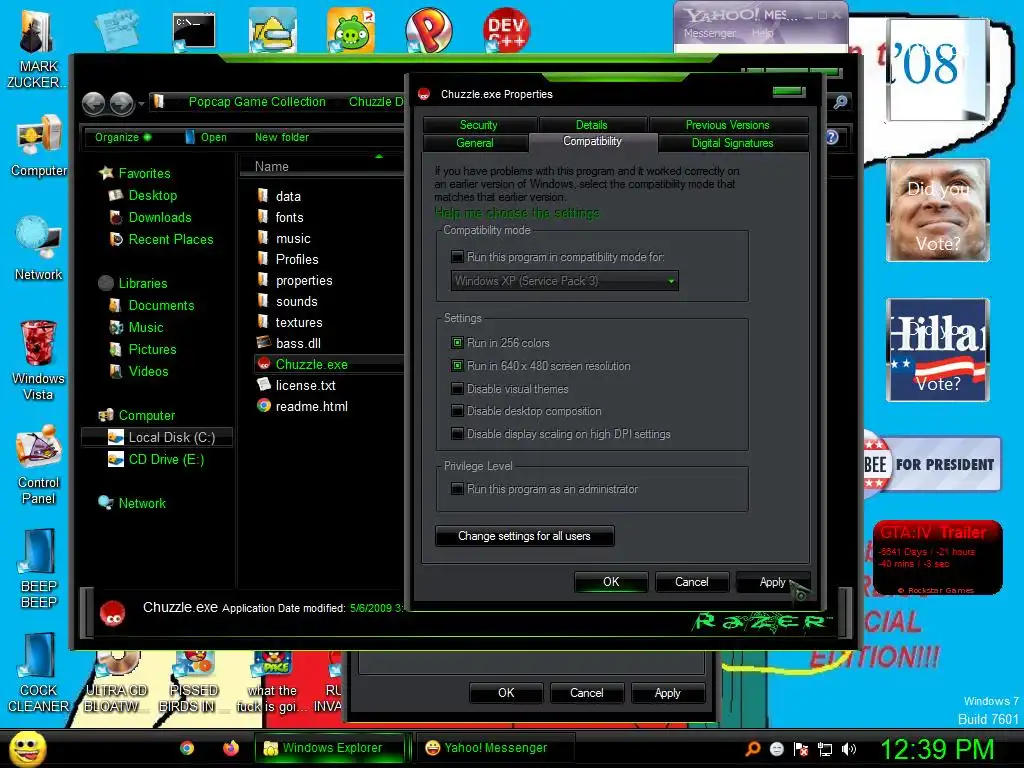The height and width of the screenshot is (768, 1024).
Task: Click the network tray icon
Action: pos(825,749)
